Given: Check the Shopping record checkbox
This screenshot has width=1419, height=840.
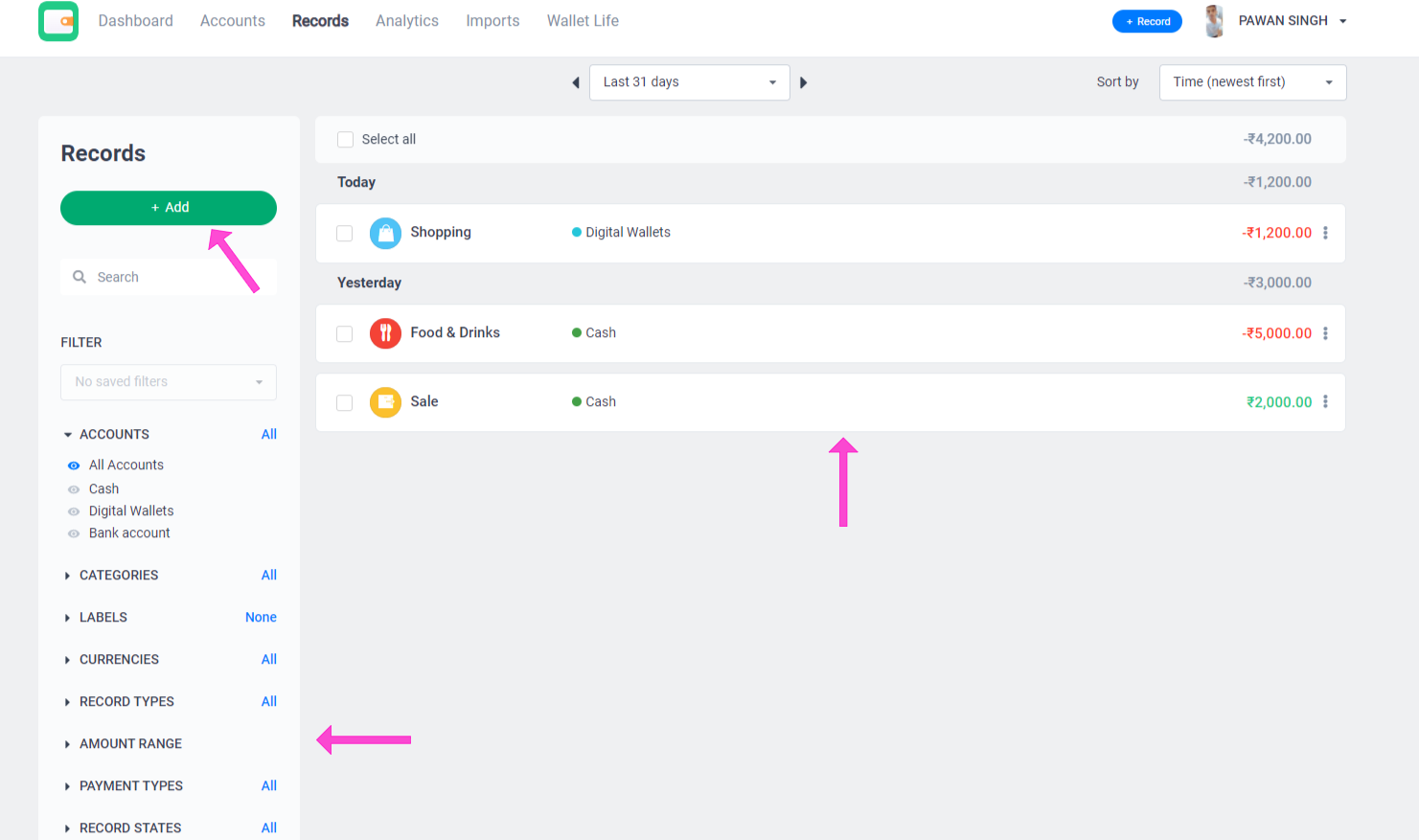Looking at the screenshot, I should (x=345, y=234).
